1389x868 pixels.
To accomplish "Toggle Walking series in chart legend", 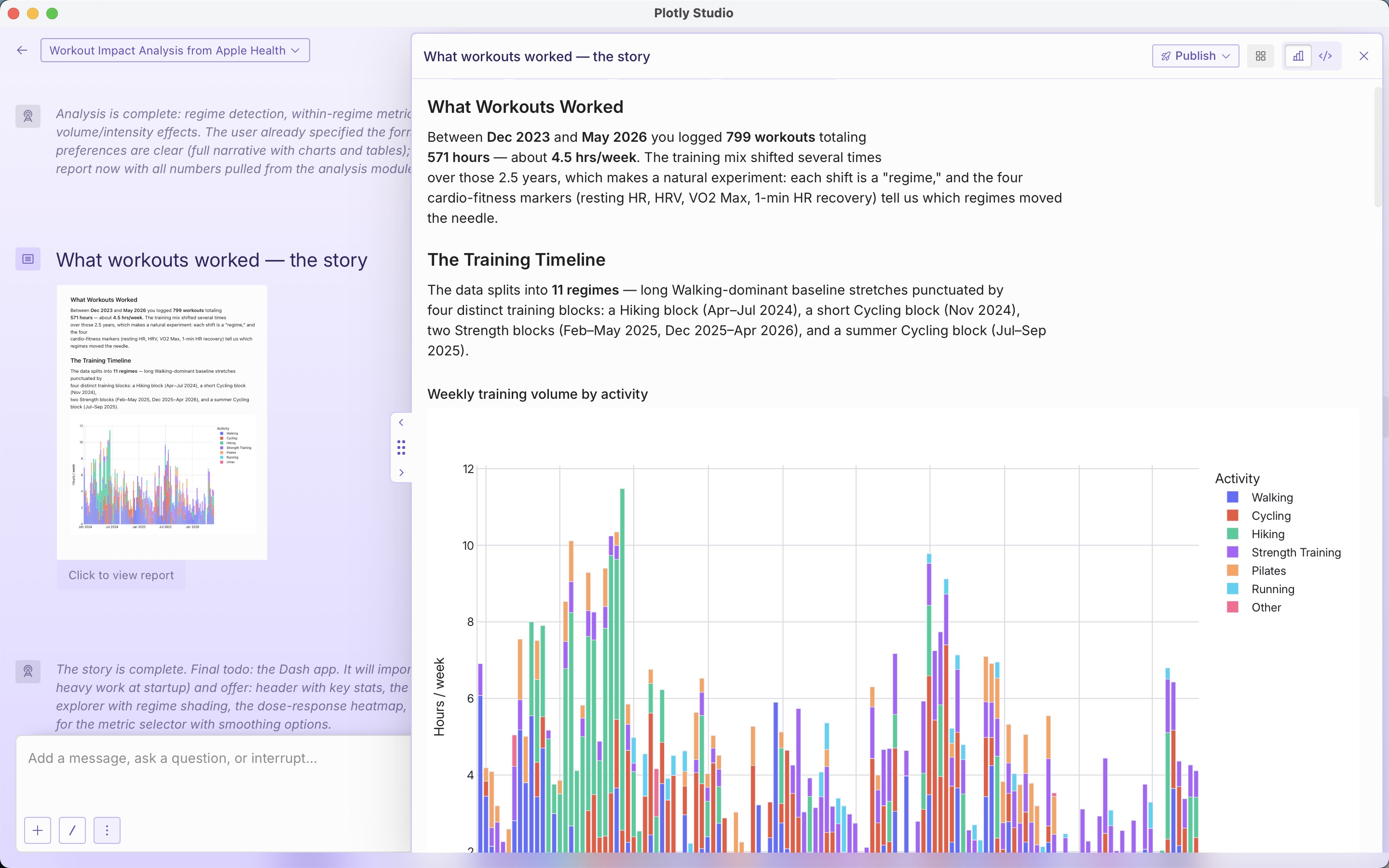I will point(1259,498).
